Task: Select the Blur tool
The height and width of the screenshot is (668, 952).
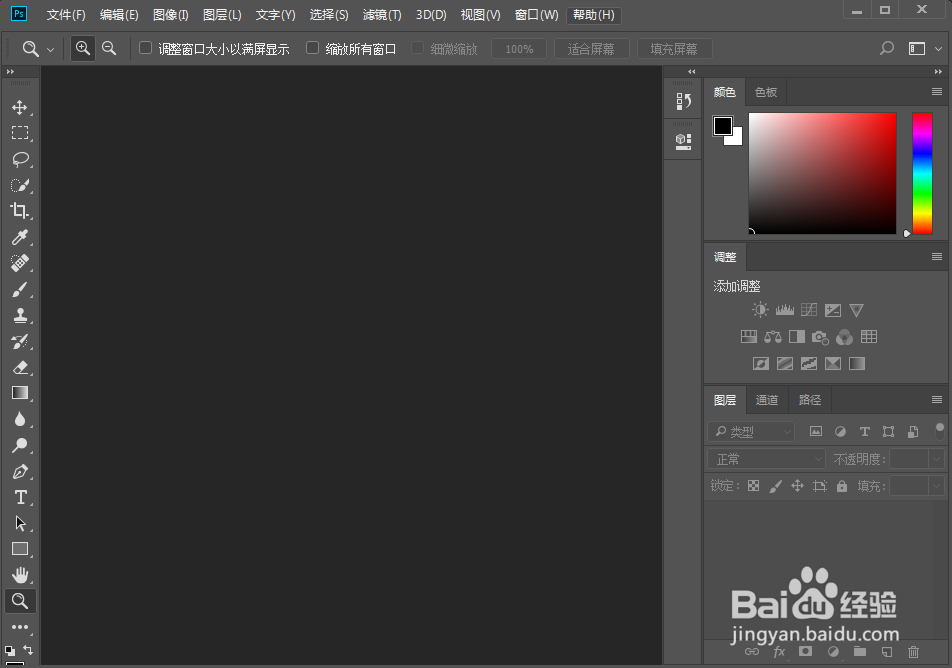Action: tap(20, 419)
